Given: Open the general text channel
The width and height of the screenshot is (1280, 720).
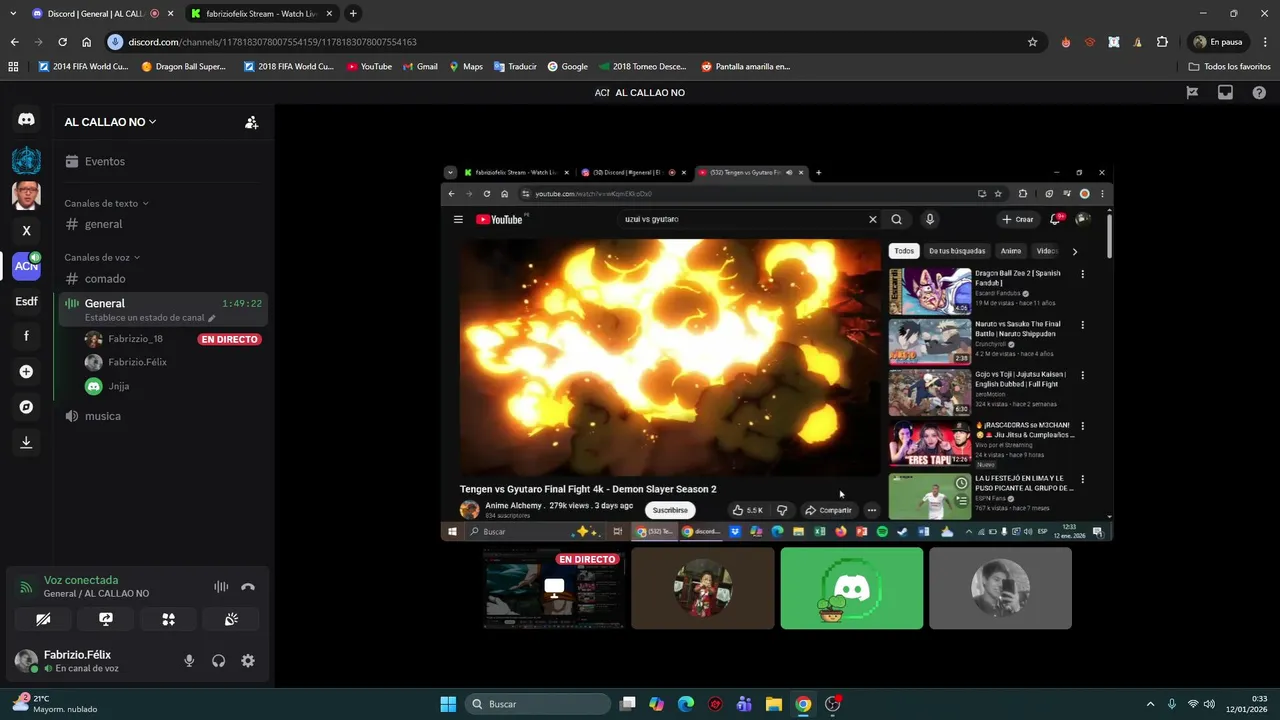Looking at the screenshot, I should (163, 224).
